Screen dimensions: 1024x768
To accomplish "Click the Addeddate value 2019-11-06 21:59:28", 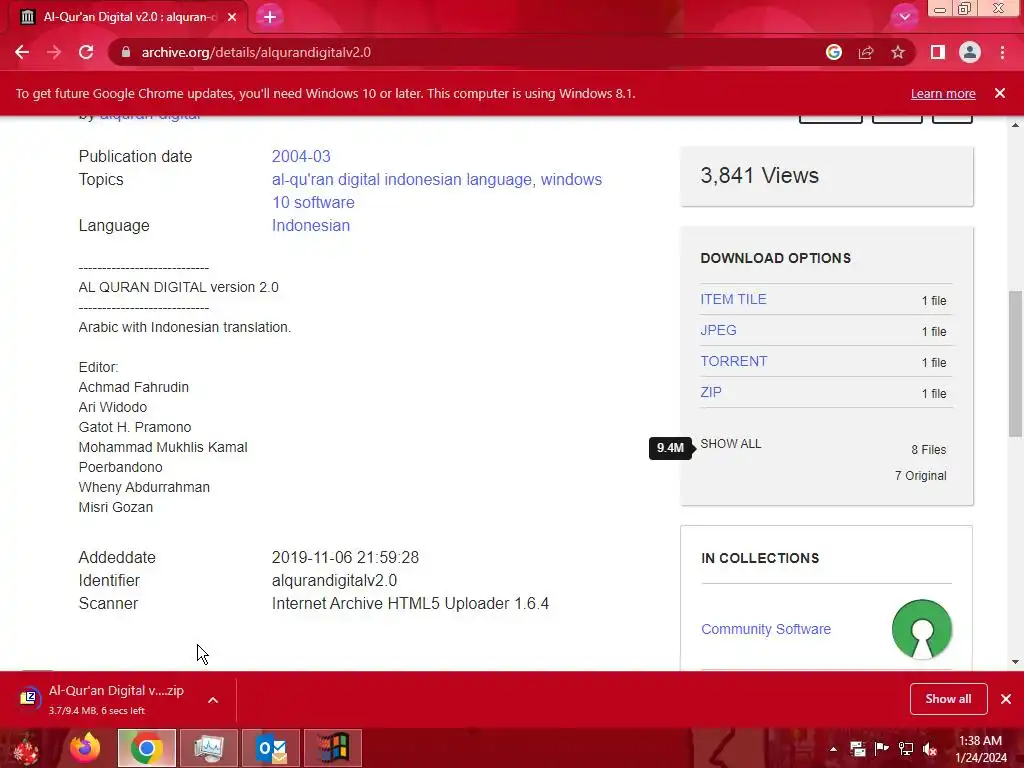I will [345, 558].
